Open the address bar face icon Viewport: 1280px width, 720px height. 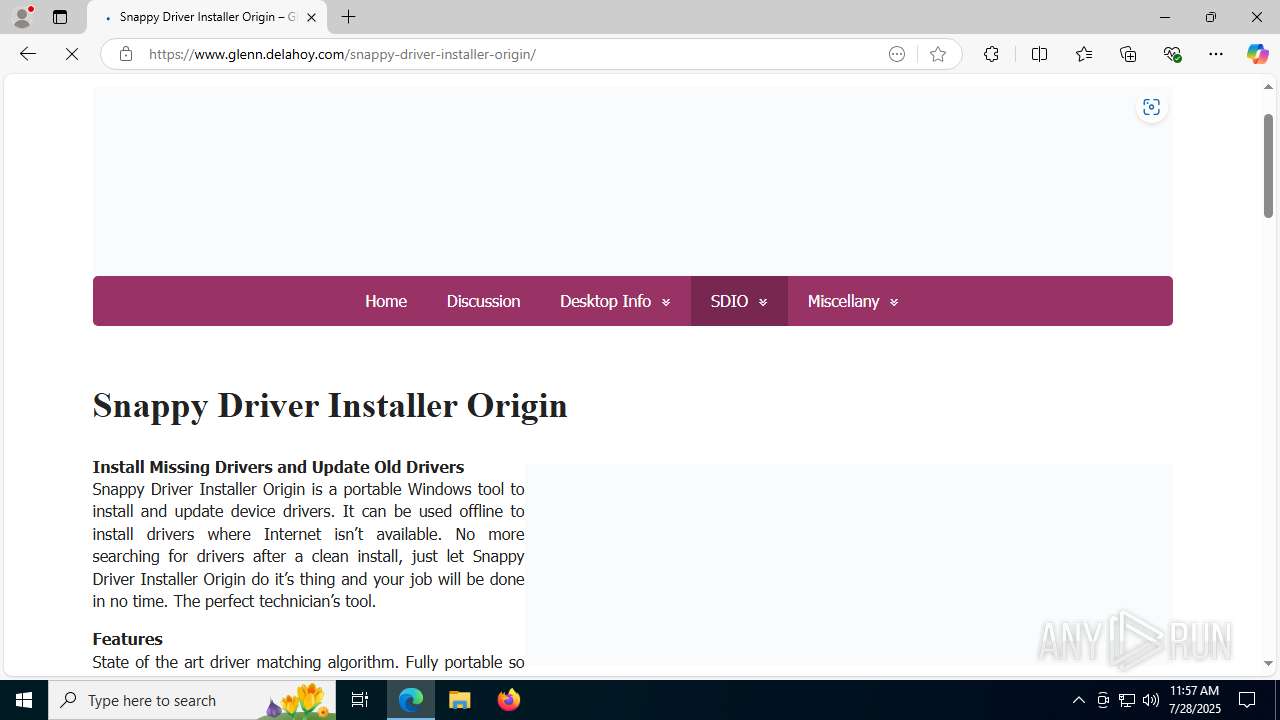pyautogui.click(x=897, y=54)
